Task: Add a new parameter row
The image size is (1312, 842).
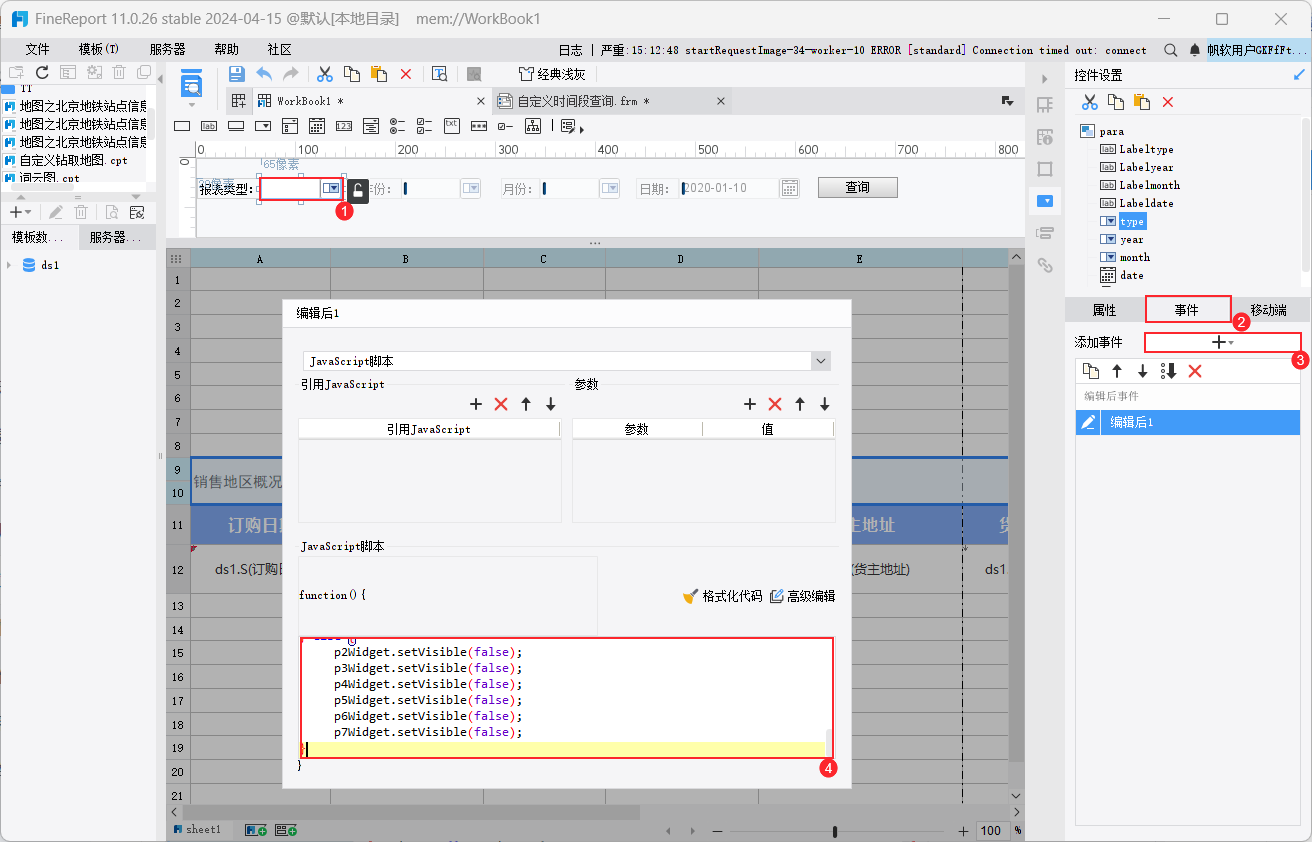Action: tap(749, 404)
